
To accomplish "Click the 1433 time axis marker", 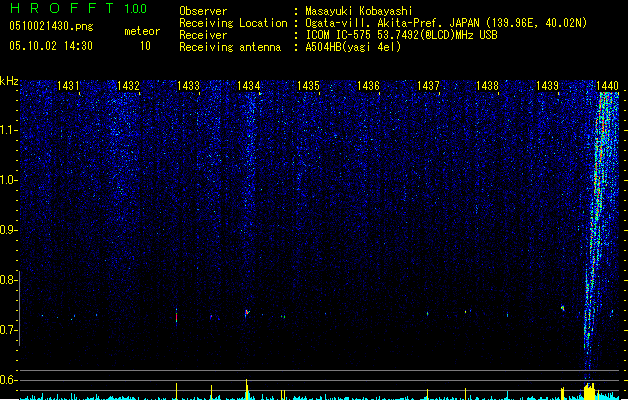I will [188, 86].
